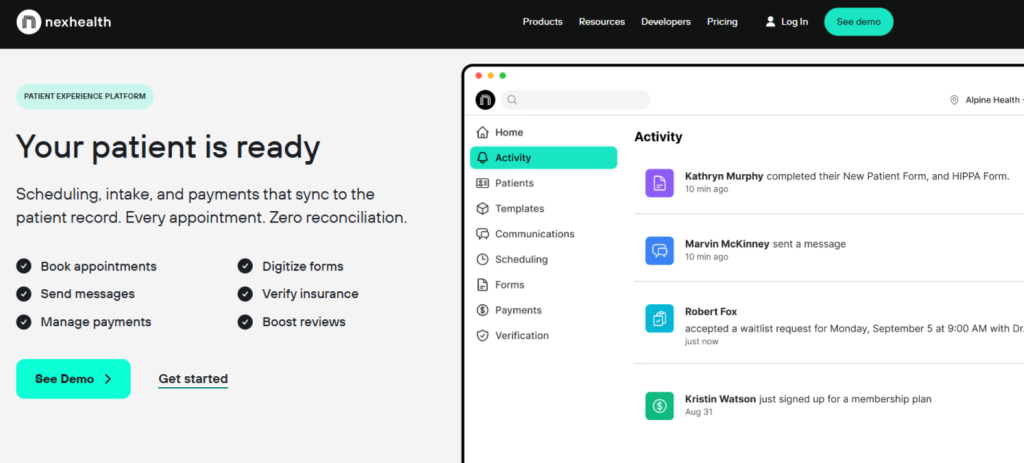Click the Verification shield icon
This screenshot has width=1024, height=463.
(x=483, y=336)
